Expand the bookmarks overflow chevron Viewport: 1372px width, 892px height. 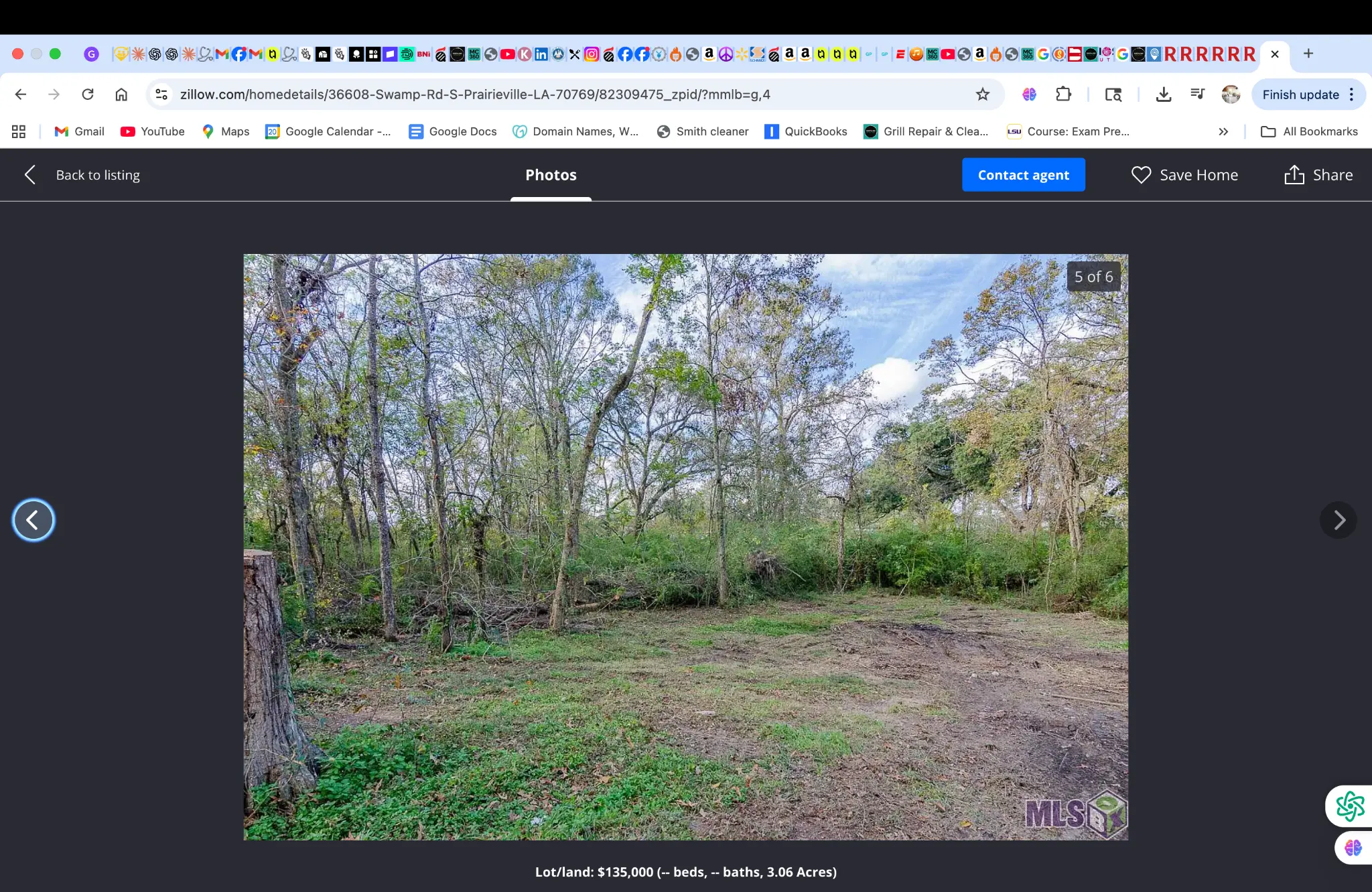pyautogui.click(x=1223, y=131)
